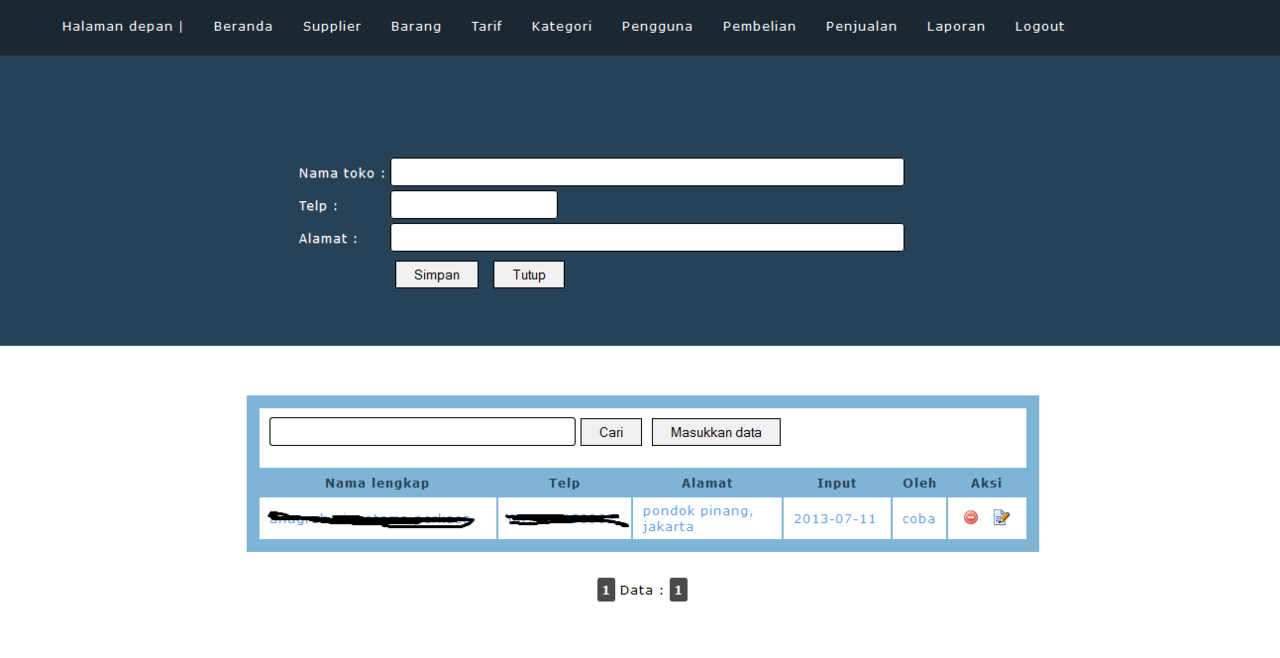1280x658 pixels.
Task: Navigate to Kategori
Action: pos(562,27)
